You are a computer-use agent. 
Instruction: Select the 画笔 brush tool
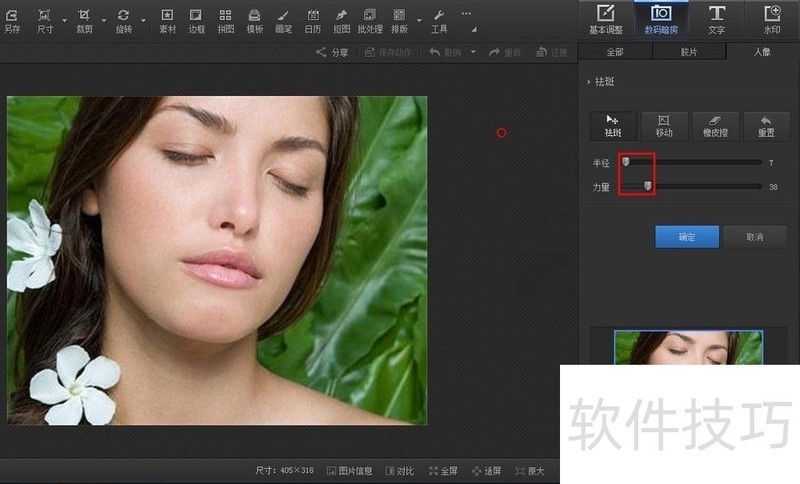click(283, 20)
